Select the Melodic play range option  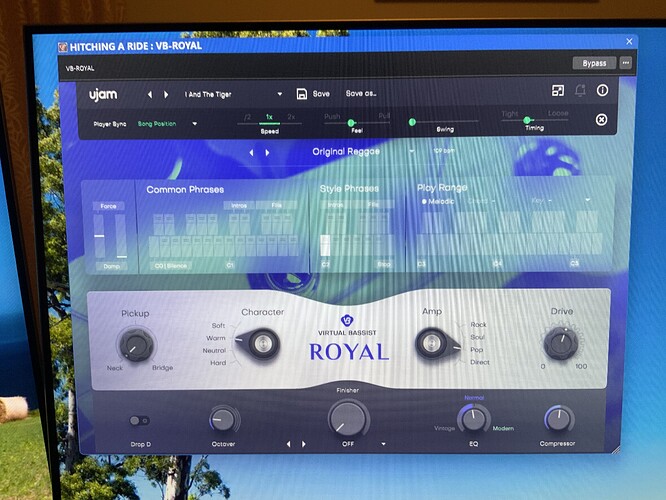tap(438, 201)
